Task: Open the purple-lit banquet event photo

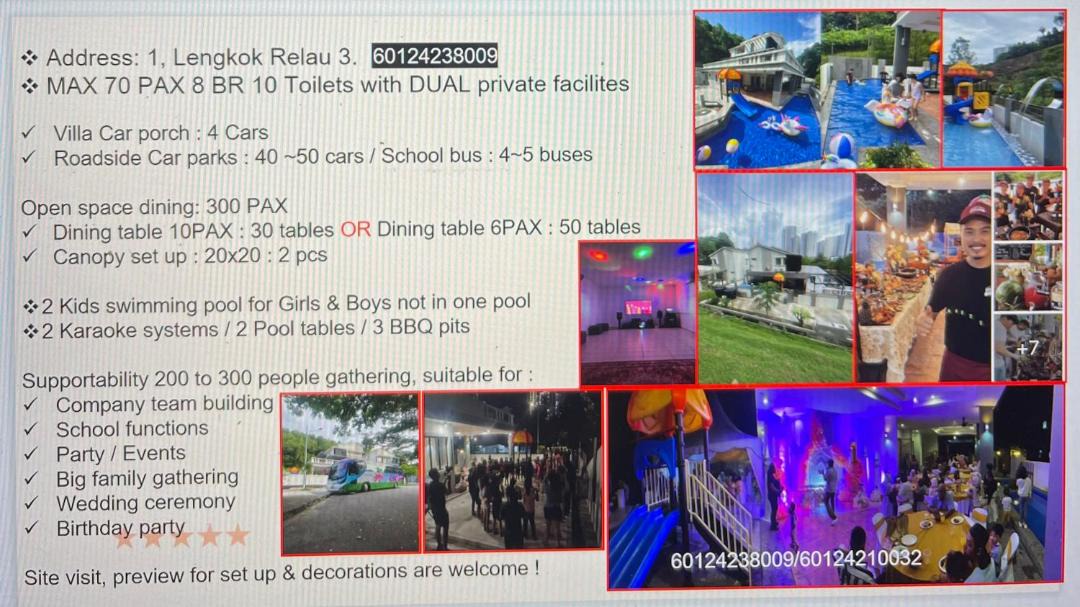Action: coord(835,487)
